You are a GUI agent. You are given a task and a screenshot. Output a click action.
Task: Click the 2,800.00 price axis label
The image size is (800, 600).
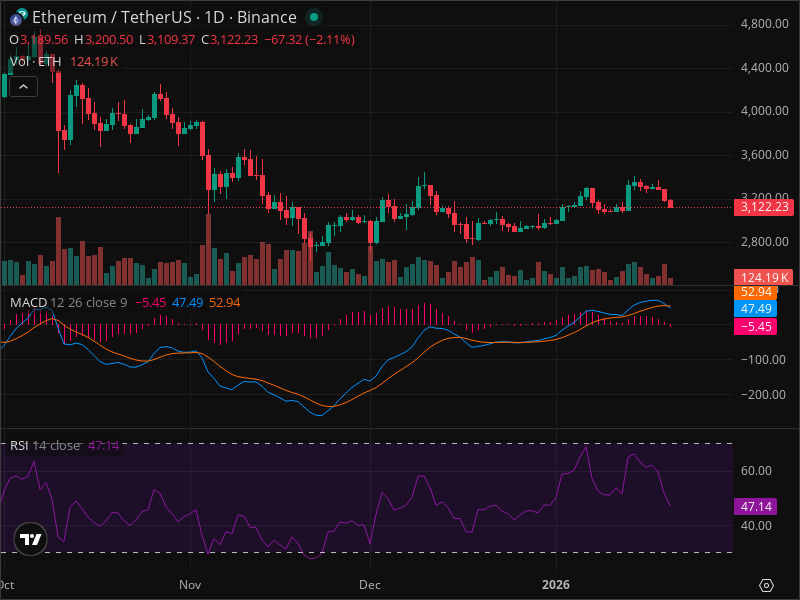(764, 242)
